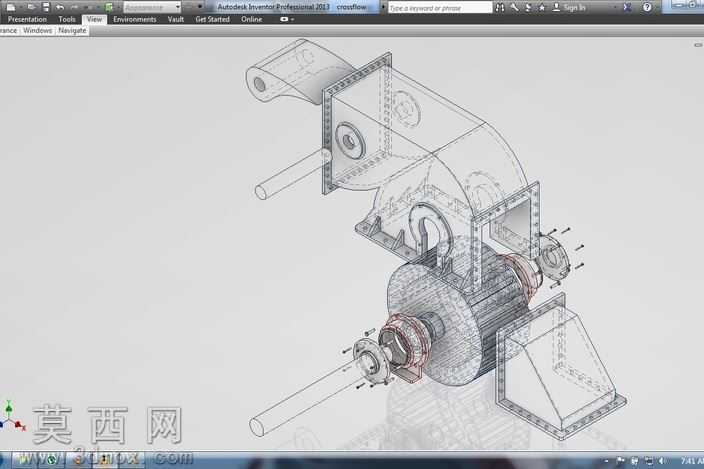704x469 pixels.
Task: Open the Get Started ribbon tab
Action: 212,19
